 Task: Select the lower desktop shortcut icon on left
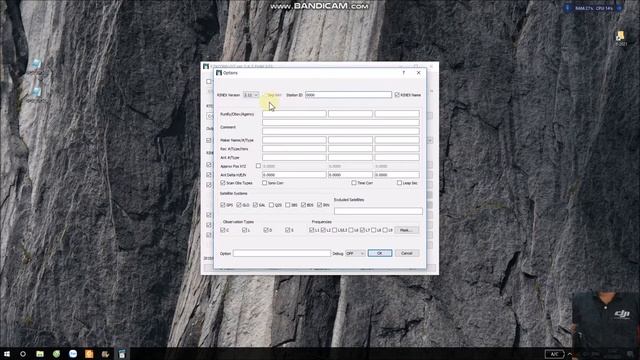36,92
